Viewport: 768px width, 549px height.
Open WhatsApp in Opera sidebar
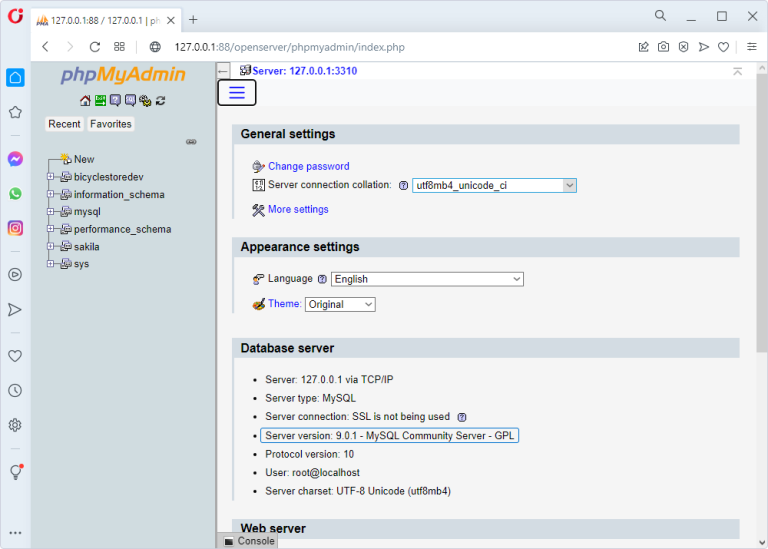click(15, 193)
